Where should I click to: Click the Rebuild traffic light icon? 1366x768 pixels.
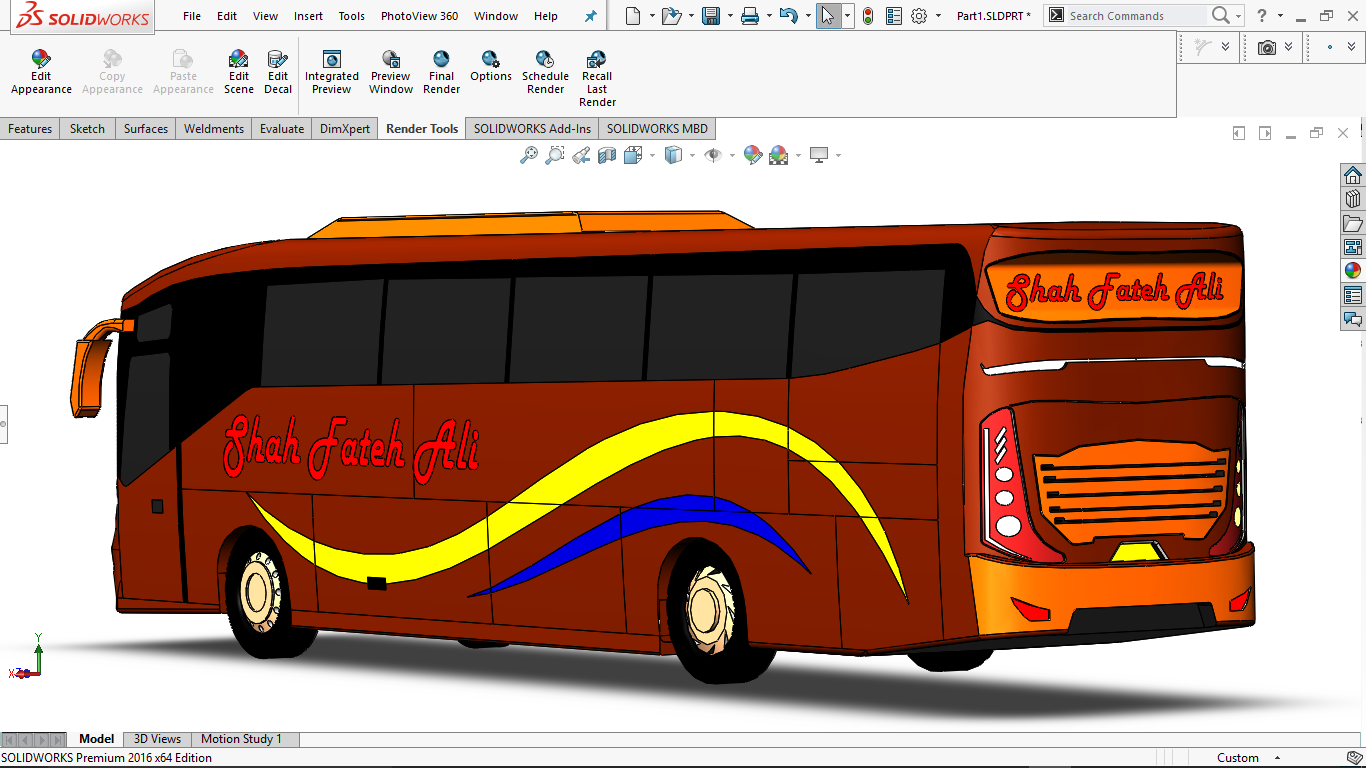867,16
